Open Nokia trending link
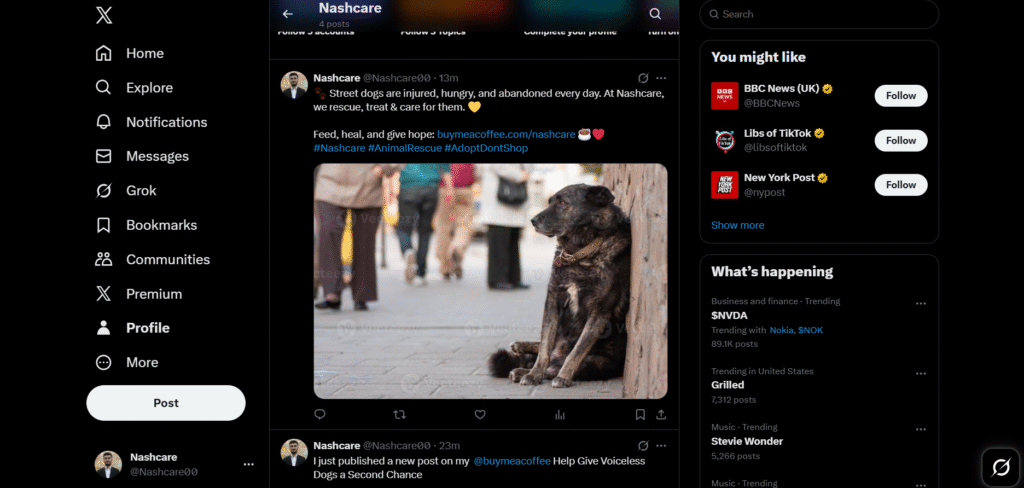Image resolution: width=1024 pixels, height=488 pixels. click(782, 331)
